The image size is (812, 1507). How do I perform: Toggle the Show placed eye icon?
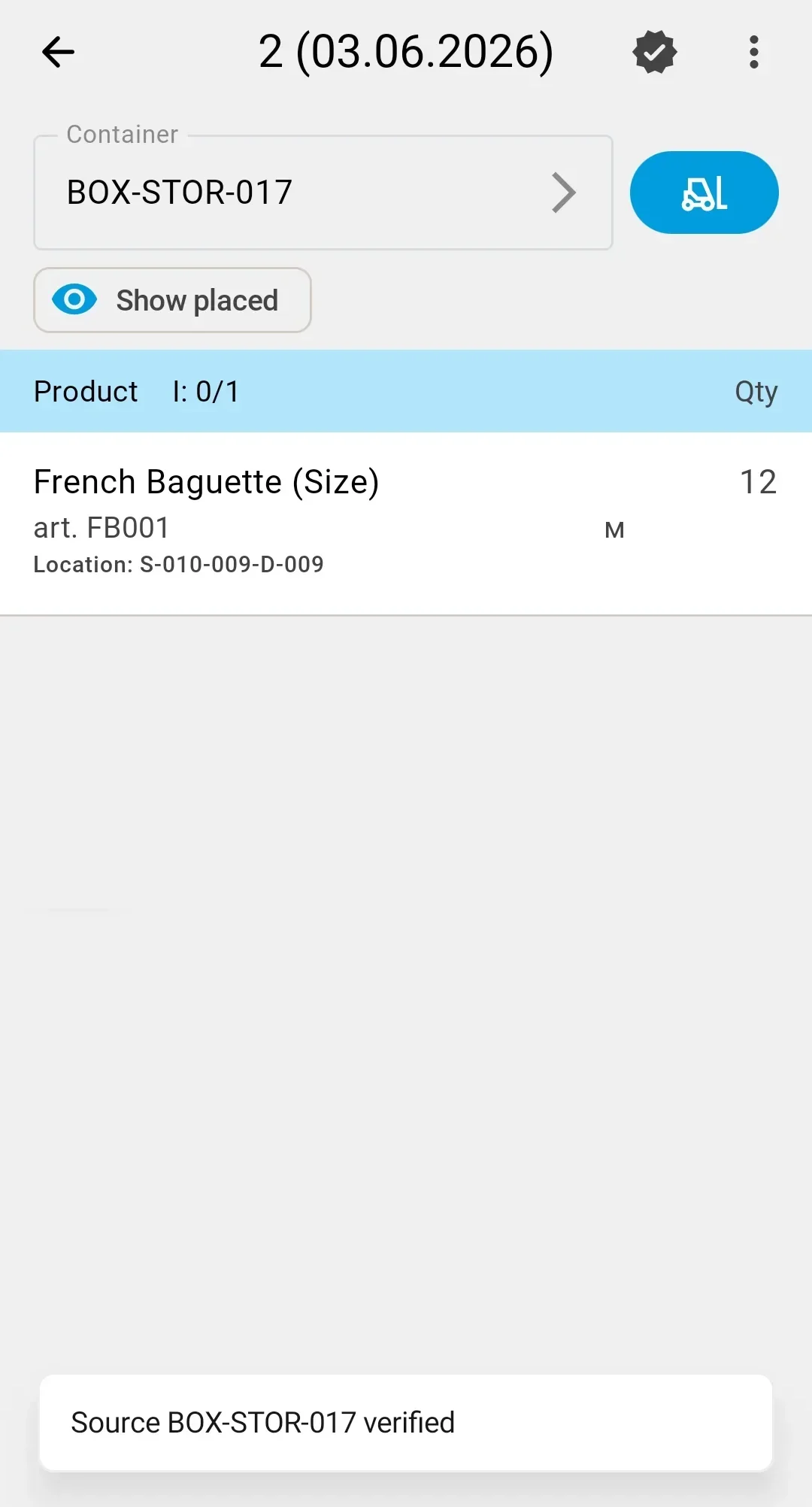(74, 300)
